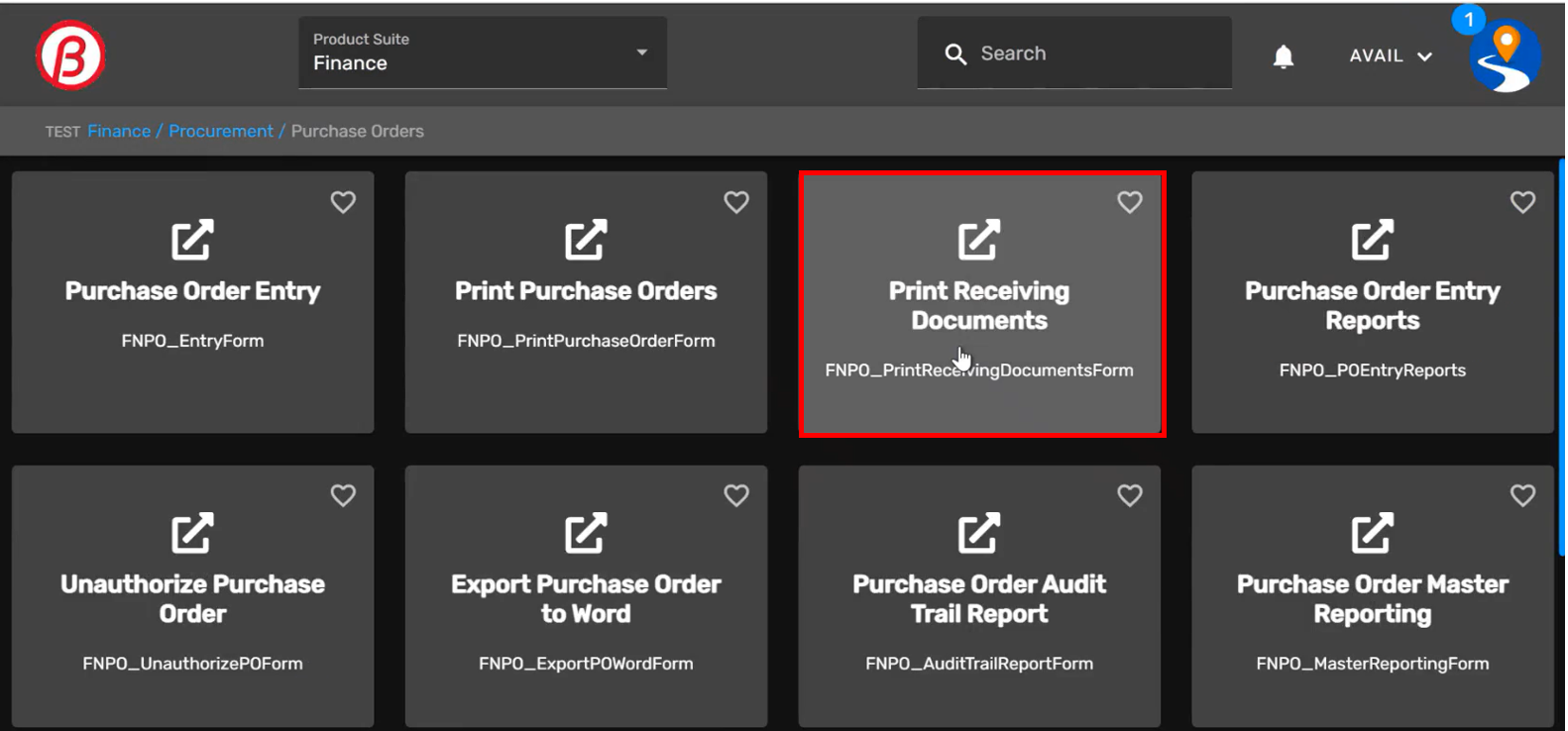This screenshot has width=1568, height=731.
Task: Navigate to Procurement breadcrumb link
Action: point(220,132)
